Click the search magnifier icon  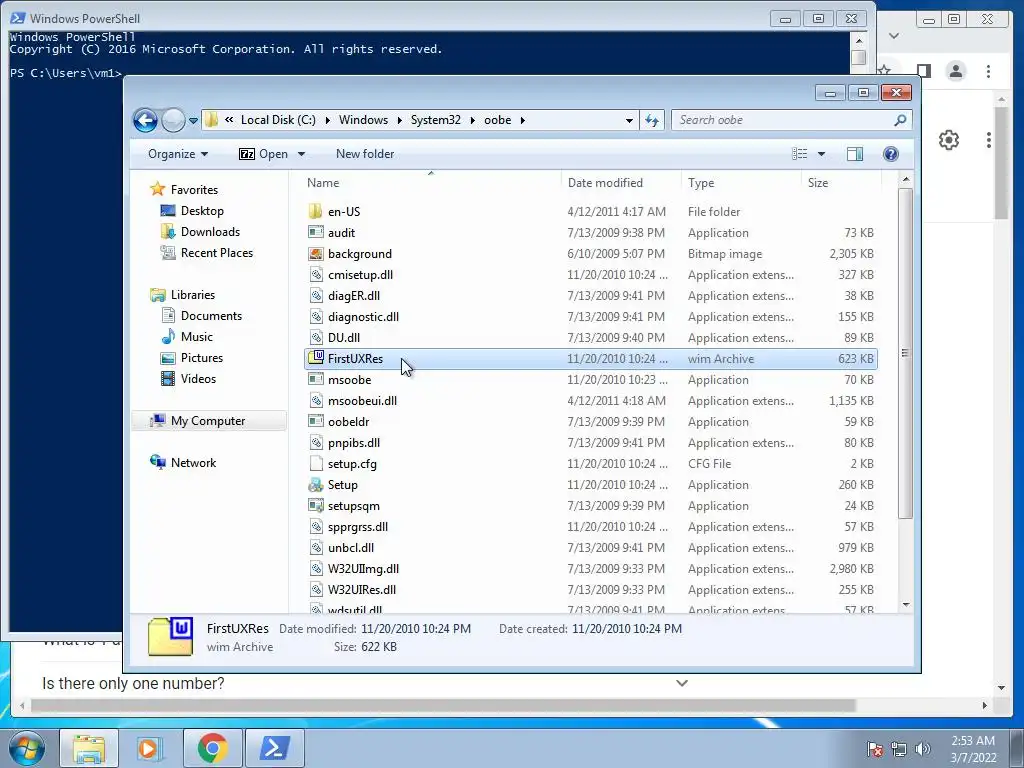coord(901,120)
